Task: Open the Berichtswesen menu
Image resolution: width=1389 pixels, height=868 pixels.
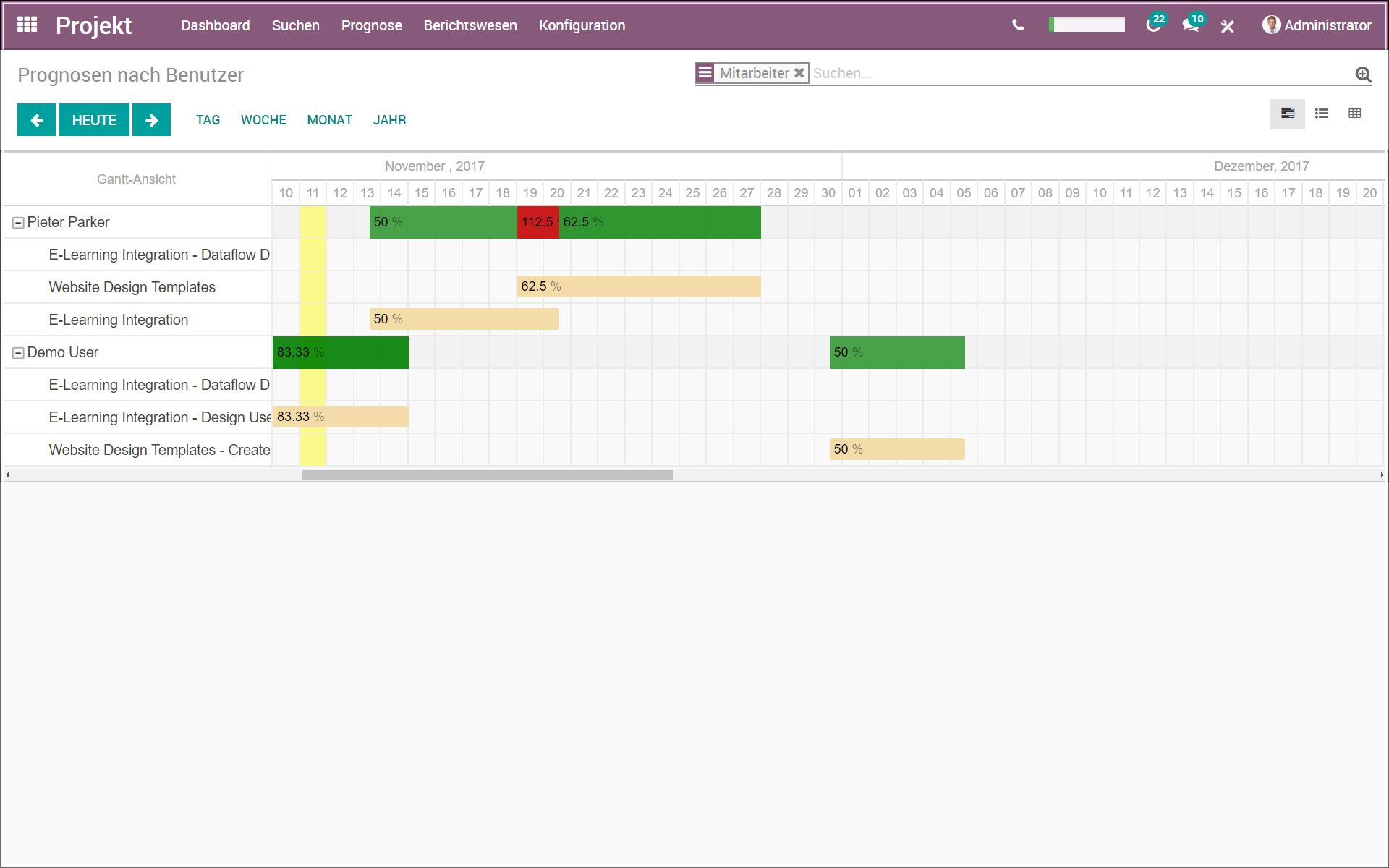Action: pos(470,25)
